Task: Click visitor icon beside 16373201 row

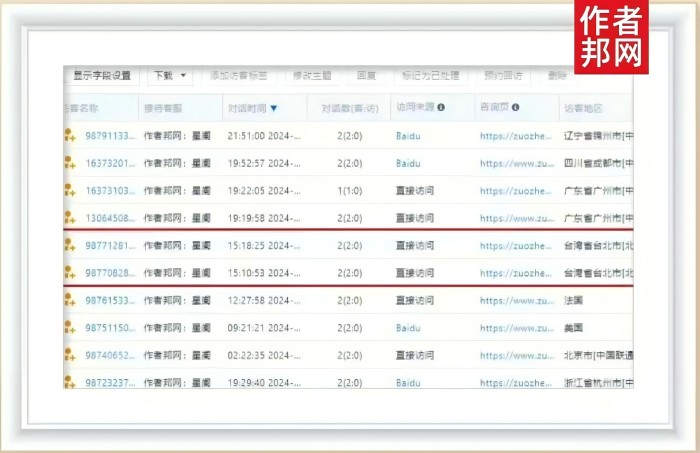Action: pyautogui.click(x=69, y=163)
